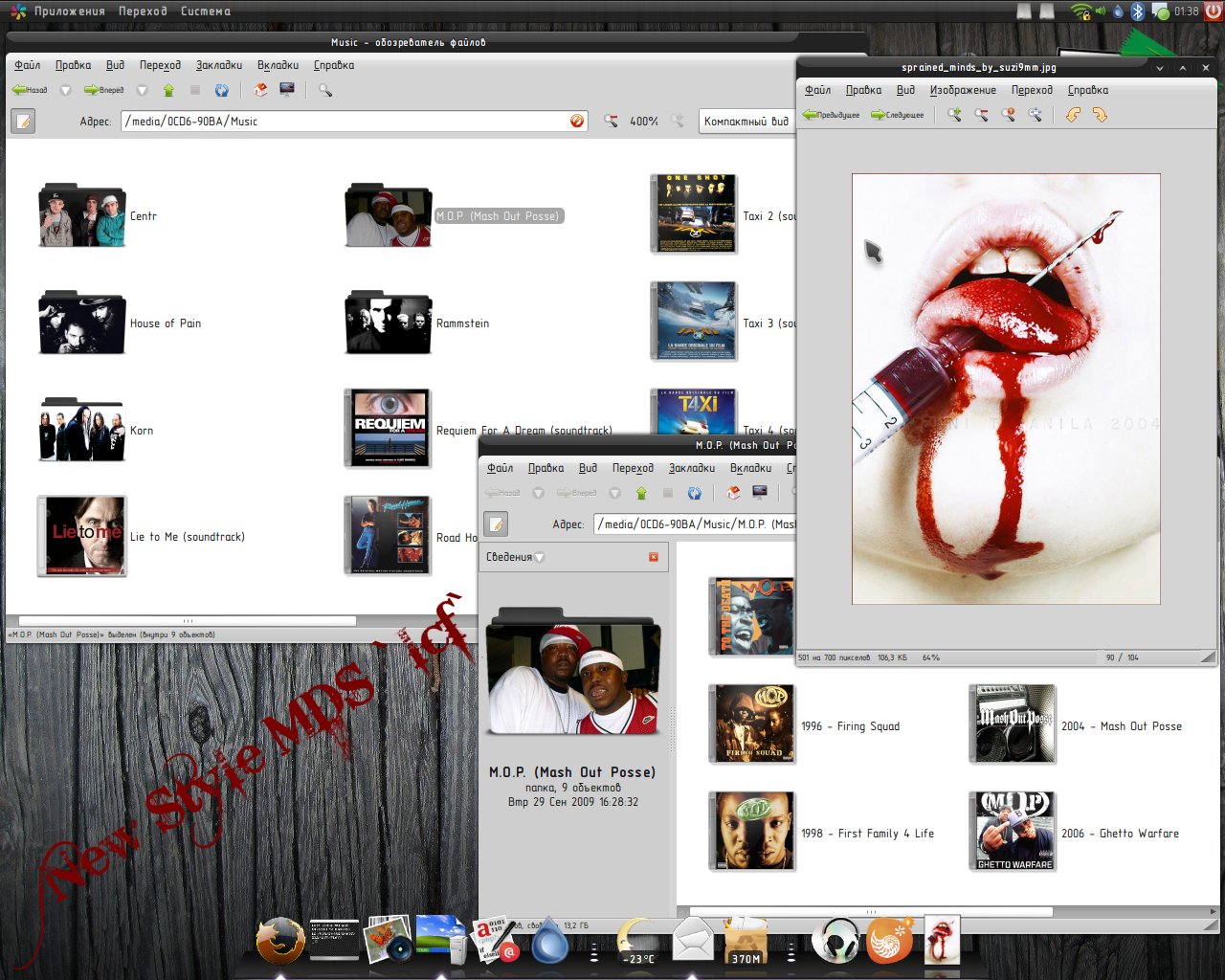Toggle text location entry in Music window

click(23, 121)
